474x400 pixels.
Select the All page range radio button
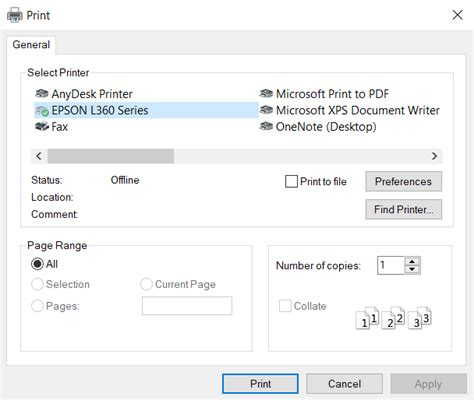37,264
